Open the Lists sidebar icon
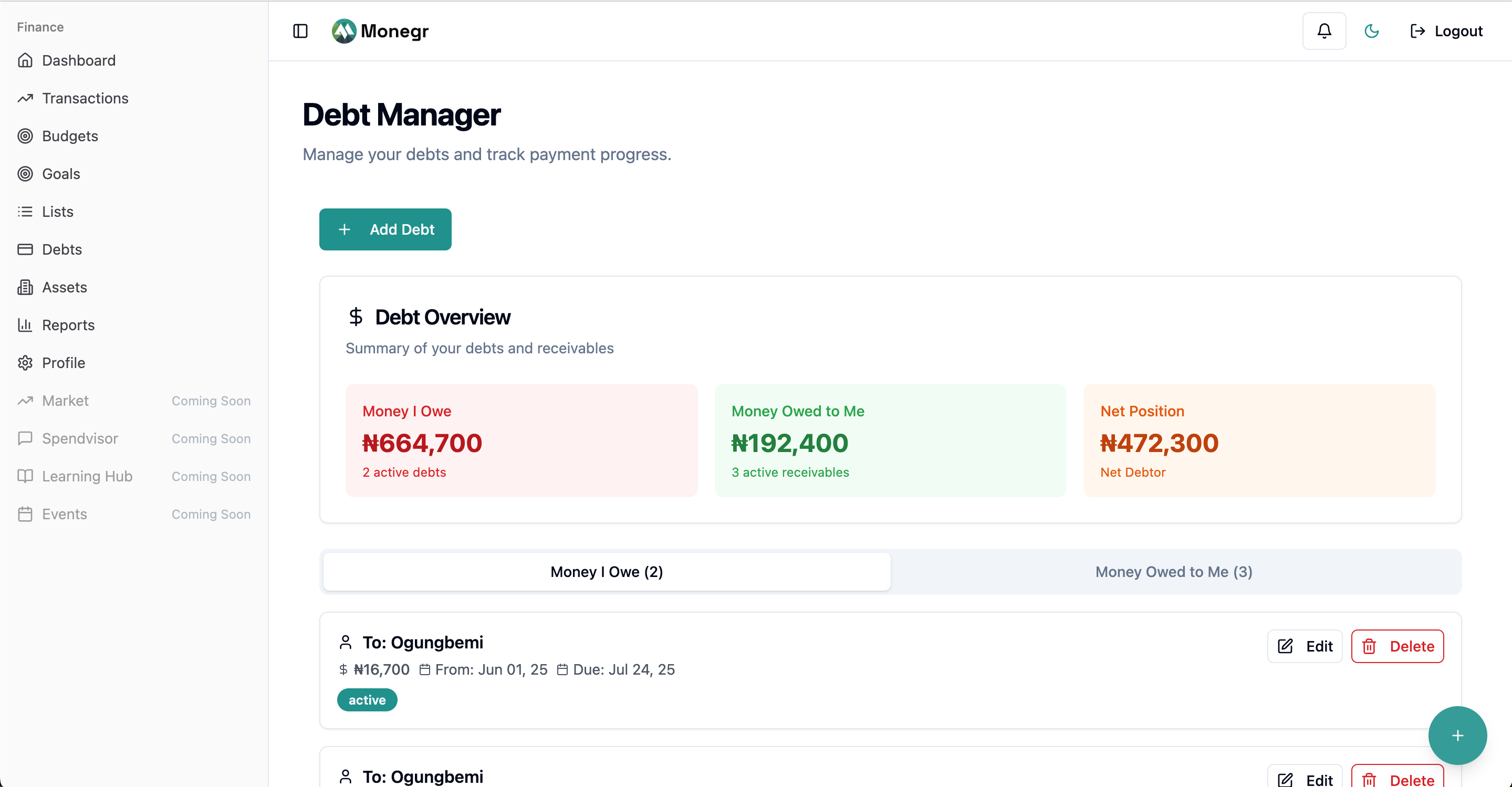This screenshot has height=787, width=1512. coord(25,212)
